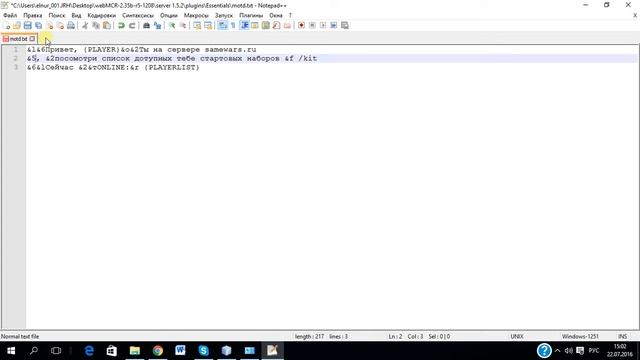640x360 pixels.
Task: Click the length : 217 status entry
Action: pos(309,336)
